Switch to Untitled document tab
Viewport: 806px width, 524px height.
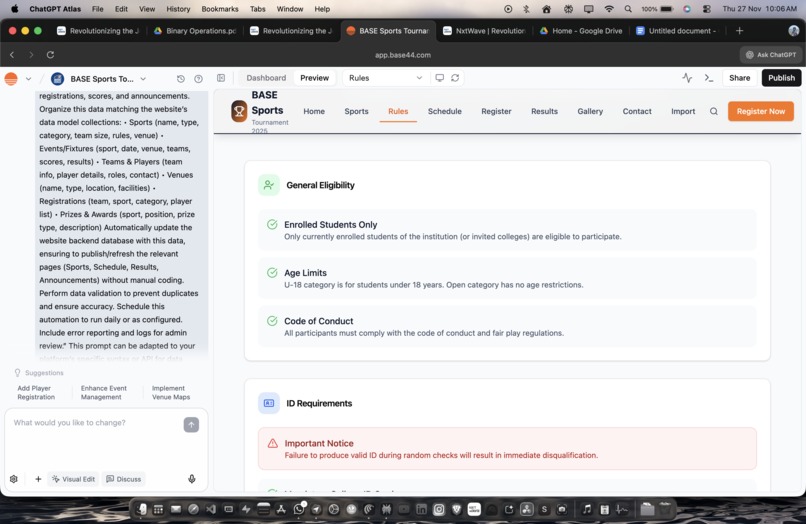pyautogui.click(x=677, y=31)
